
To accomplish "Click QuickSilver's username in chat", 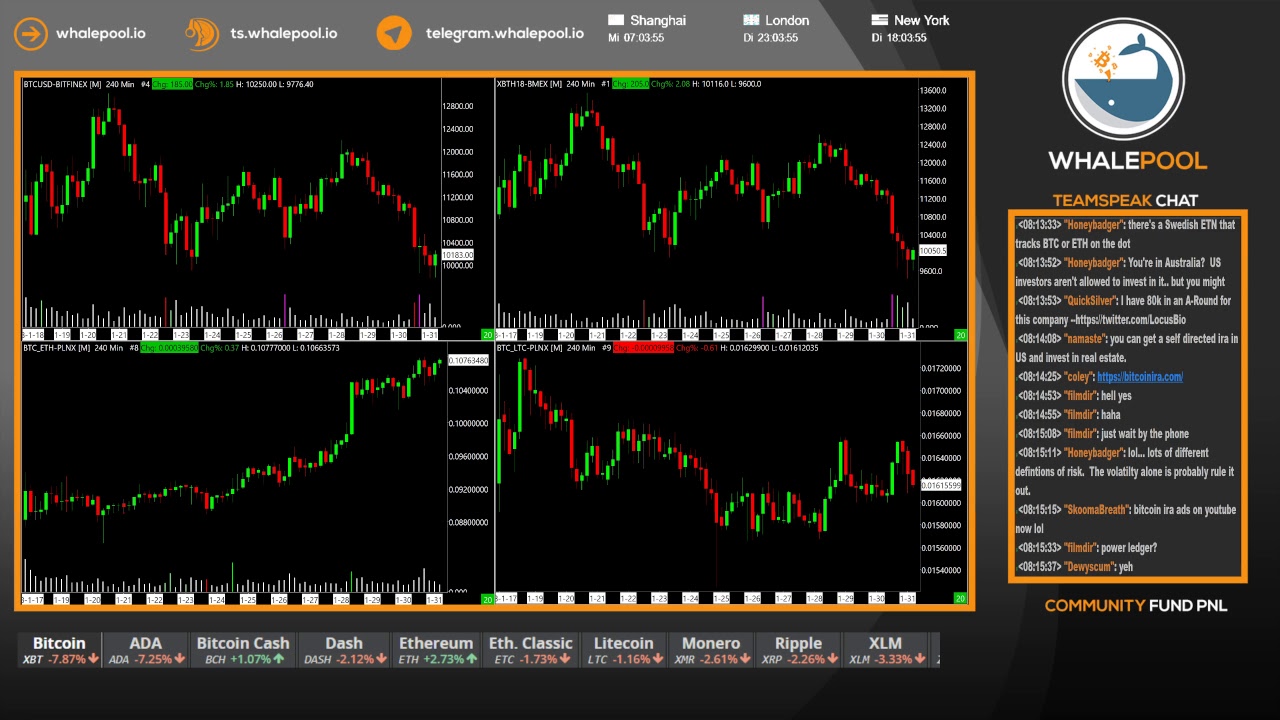I will pos(1091,301).
